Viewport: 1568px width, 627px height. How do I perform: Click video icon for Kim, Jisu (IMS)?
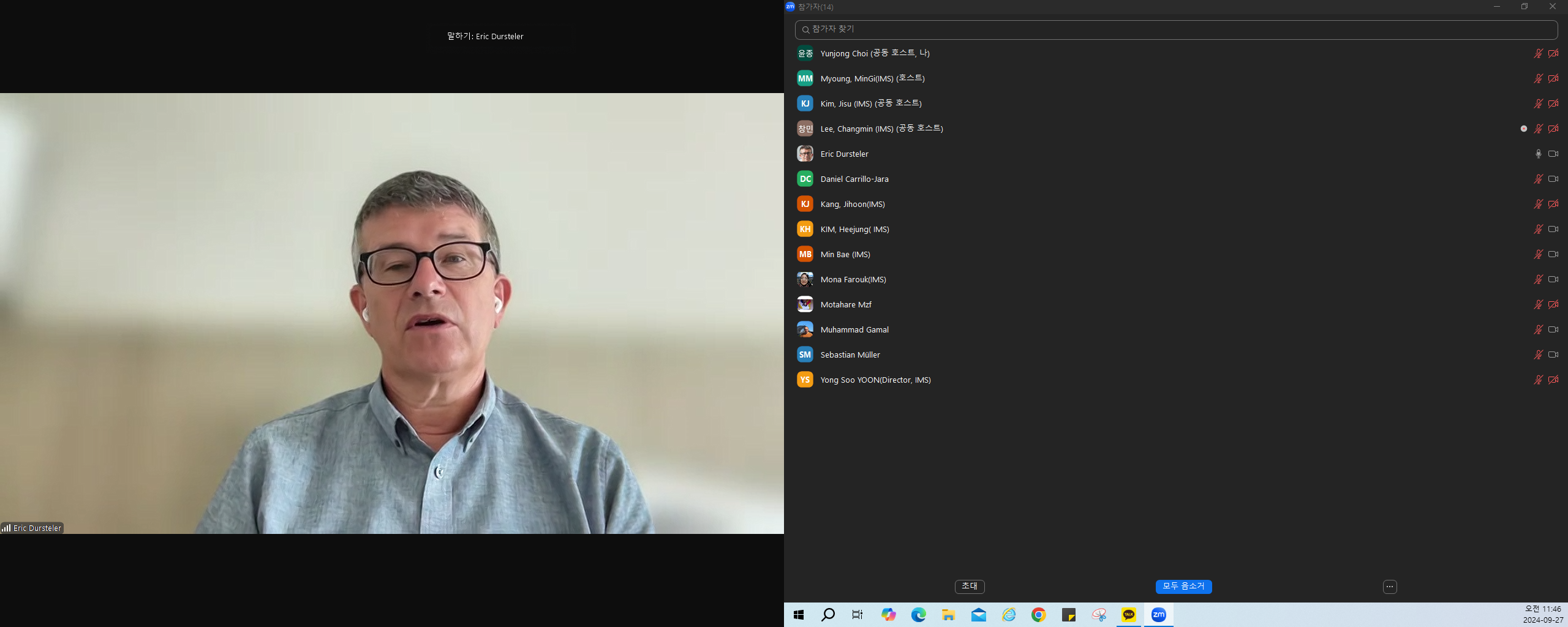pyautogui.click(x=1553, y=103)
